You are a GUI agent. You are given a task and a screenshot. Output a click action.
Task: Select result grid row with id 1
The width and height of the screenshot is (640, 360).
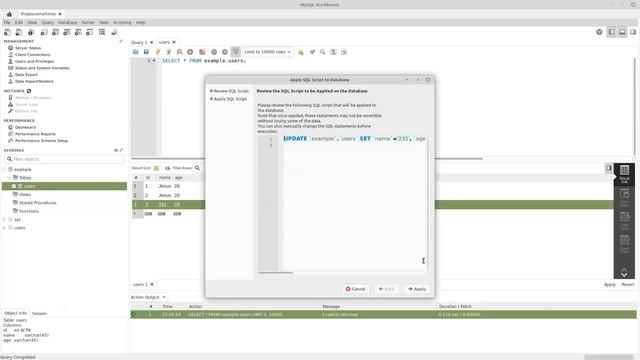click(x=168, y=186)
